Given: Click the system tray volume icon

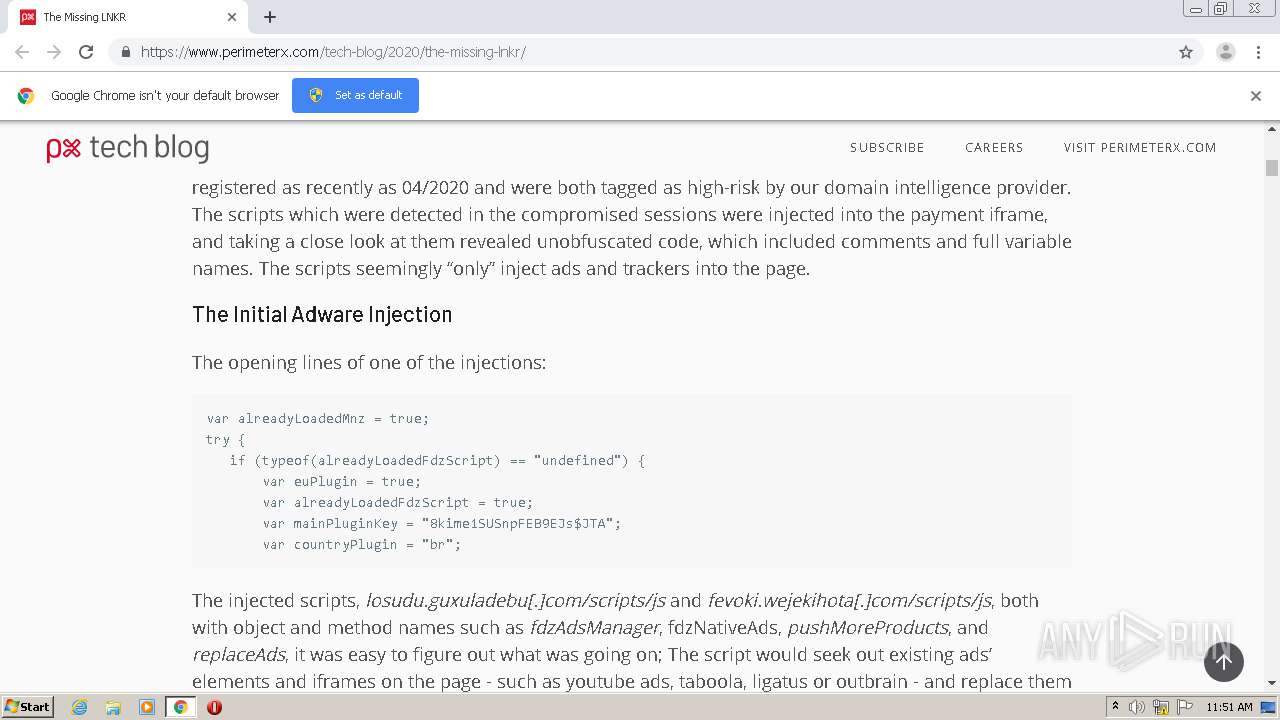Looking at the screenshot, I should coord(1137,707).
